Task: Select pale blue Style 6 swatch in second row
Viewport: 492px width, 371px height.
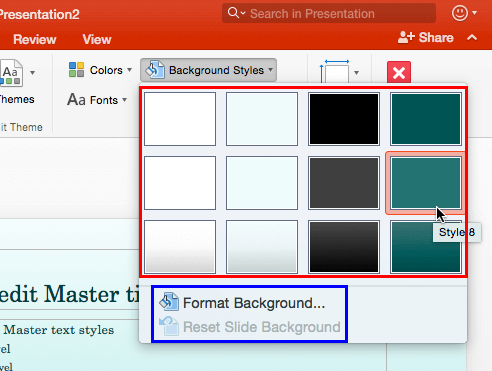Action: point(262,183)
